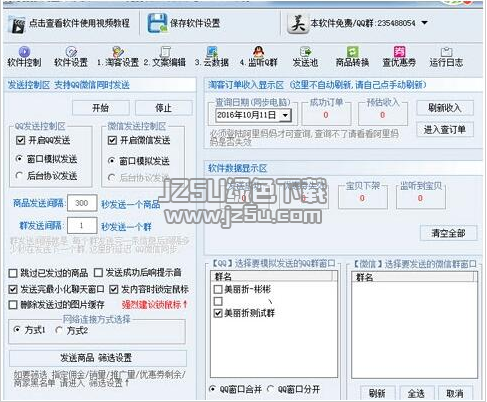Open 运行日志 toolbar icon
Screen dimensions: 487x402
tap(446, 52)
